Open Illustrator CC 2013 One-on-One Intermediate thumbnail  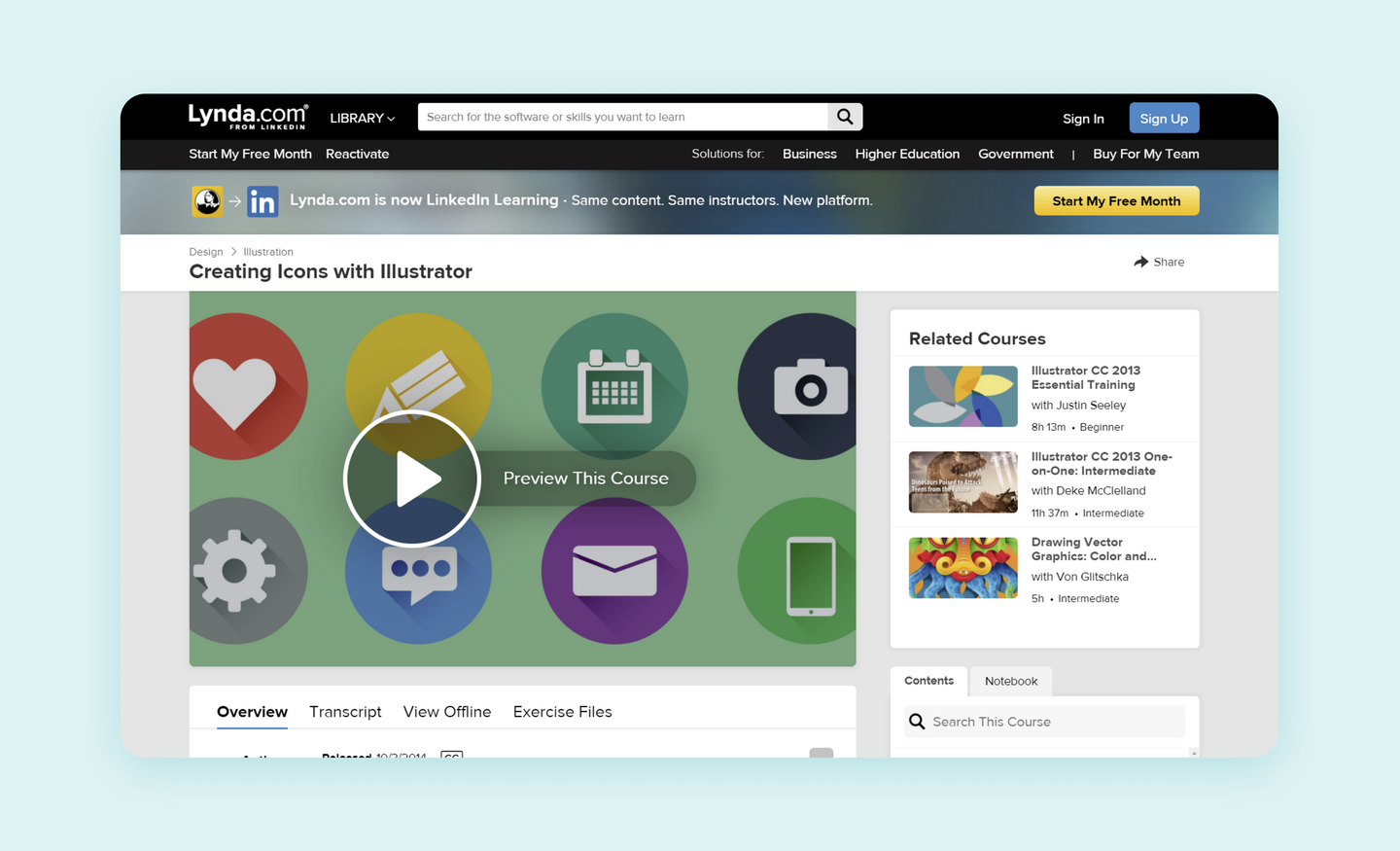click(962, 482)
